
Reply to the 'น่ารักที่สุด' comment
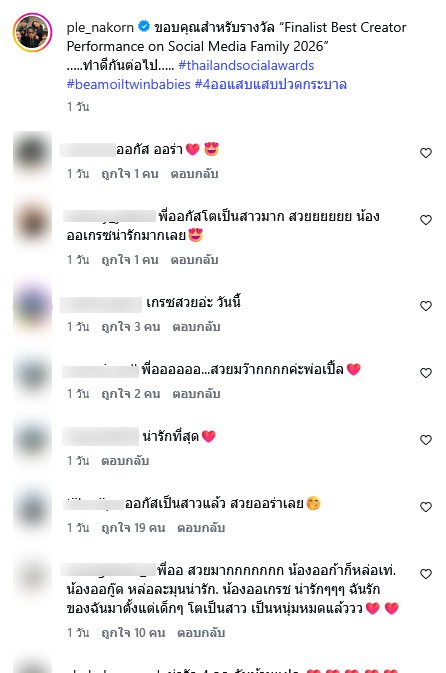(125, 461)
